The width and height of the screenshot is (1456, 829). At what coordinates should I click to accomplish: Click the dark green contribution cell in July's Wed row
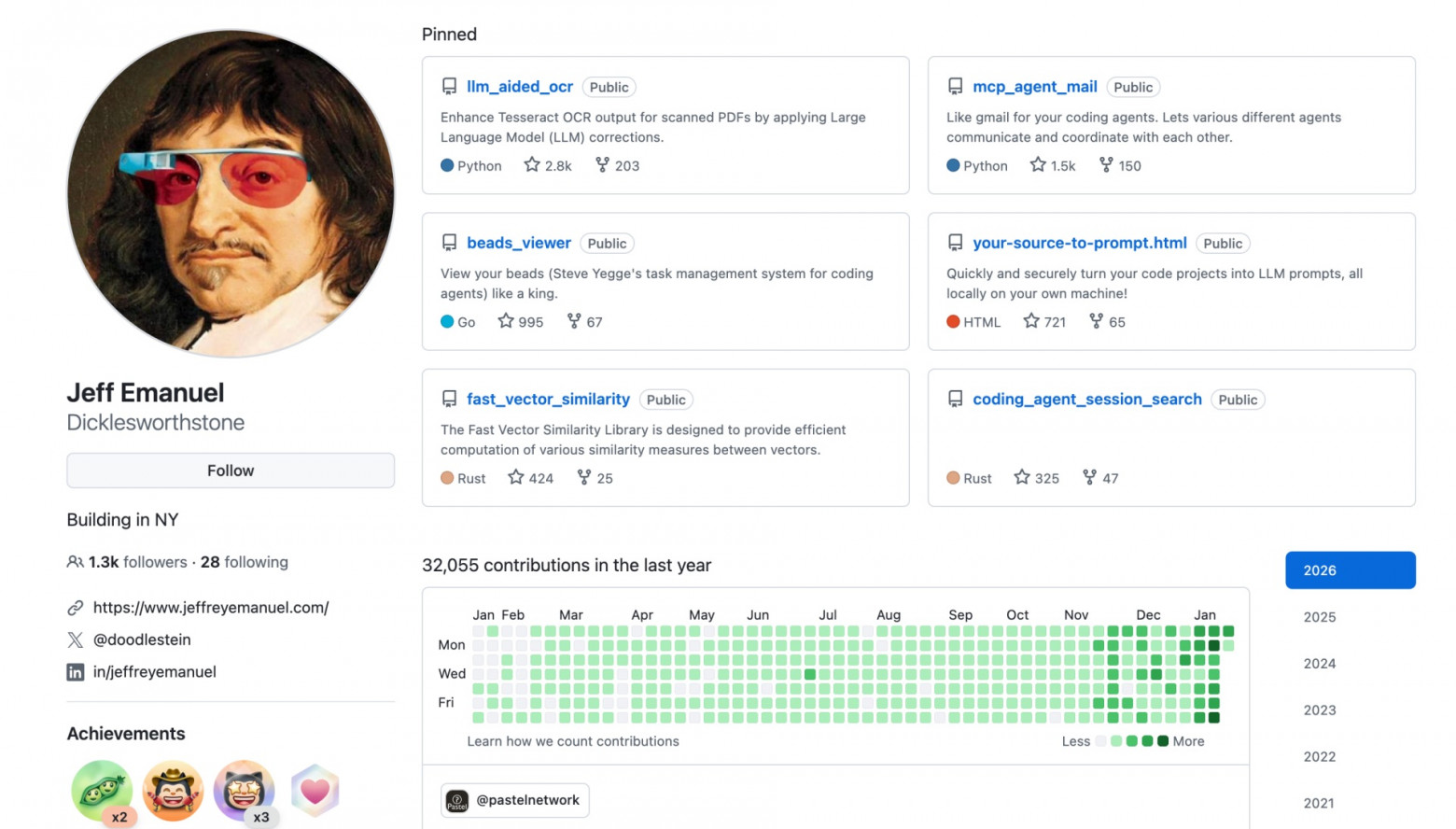810,674
